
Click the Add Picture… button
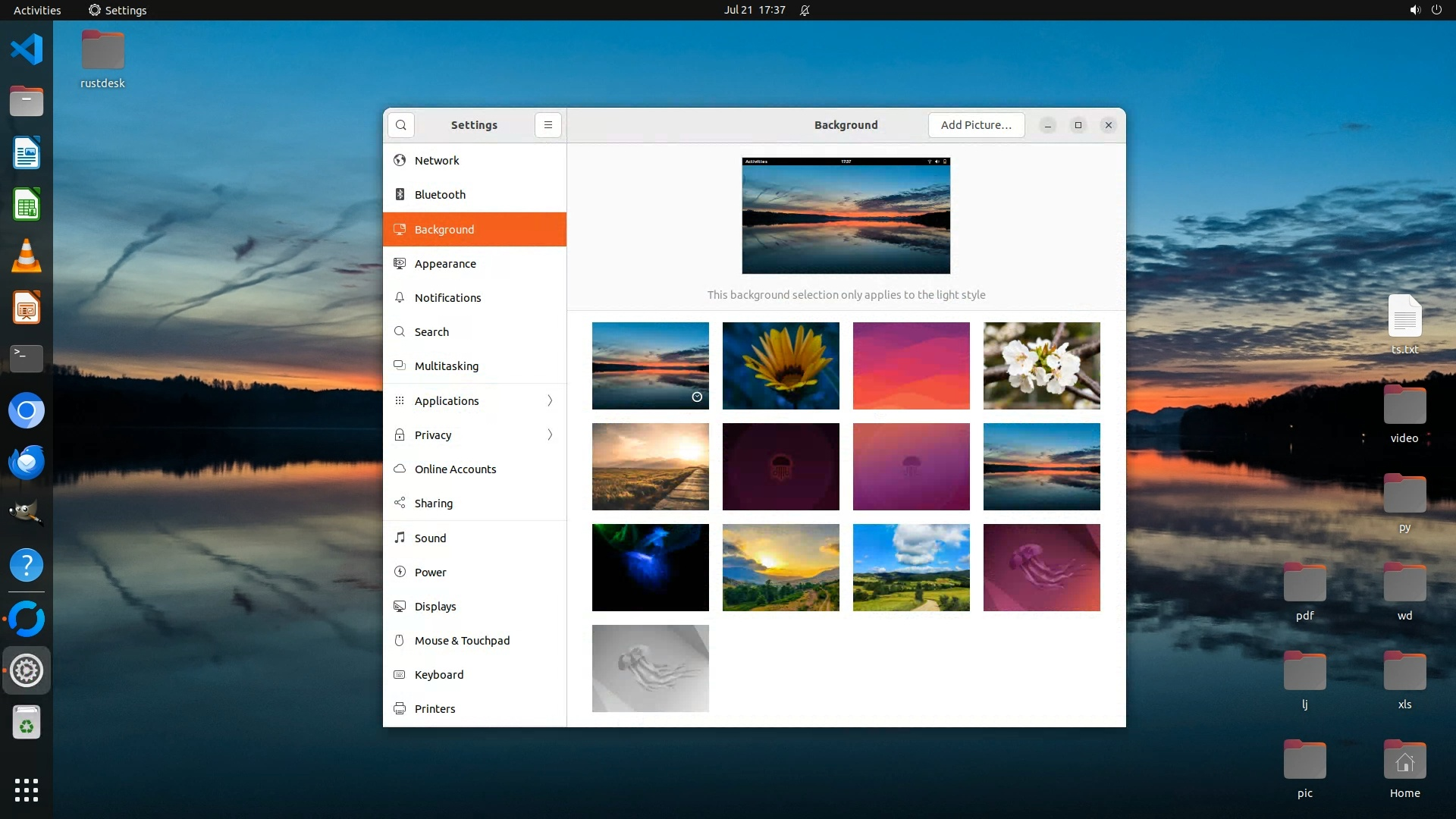pyautogui.click(x=976, y=125)
